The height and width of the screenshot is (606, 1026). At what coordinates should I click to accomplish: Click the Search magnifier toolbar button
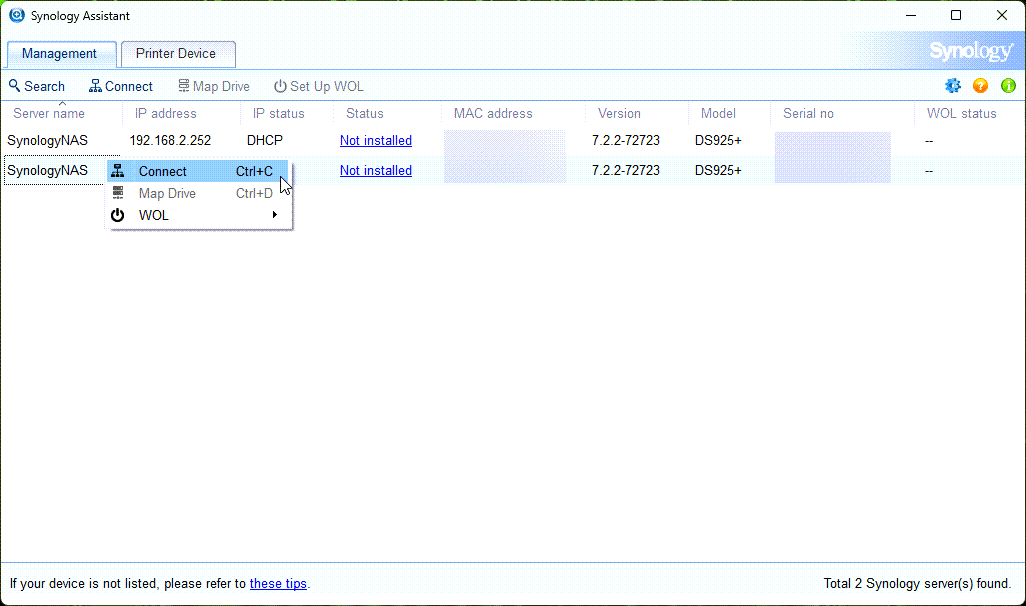coord(37,86)
